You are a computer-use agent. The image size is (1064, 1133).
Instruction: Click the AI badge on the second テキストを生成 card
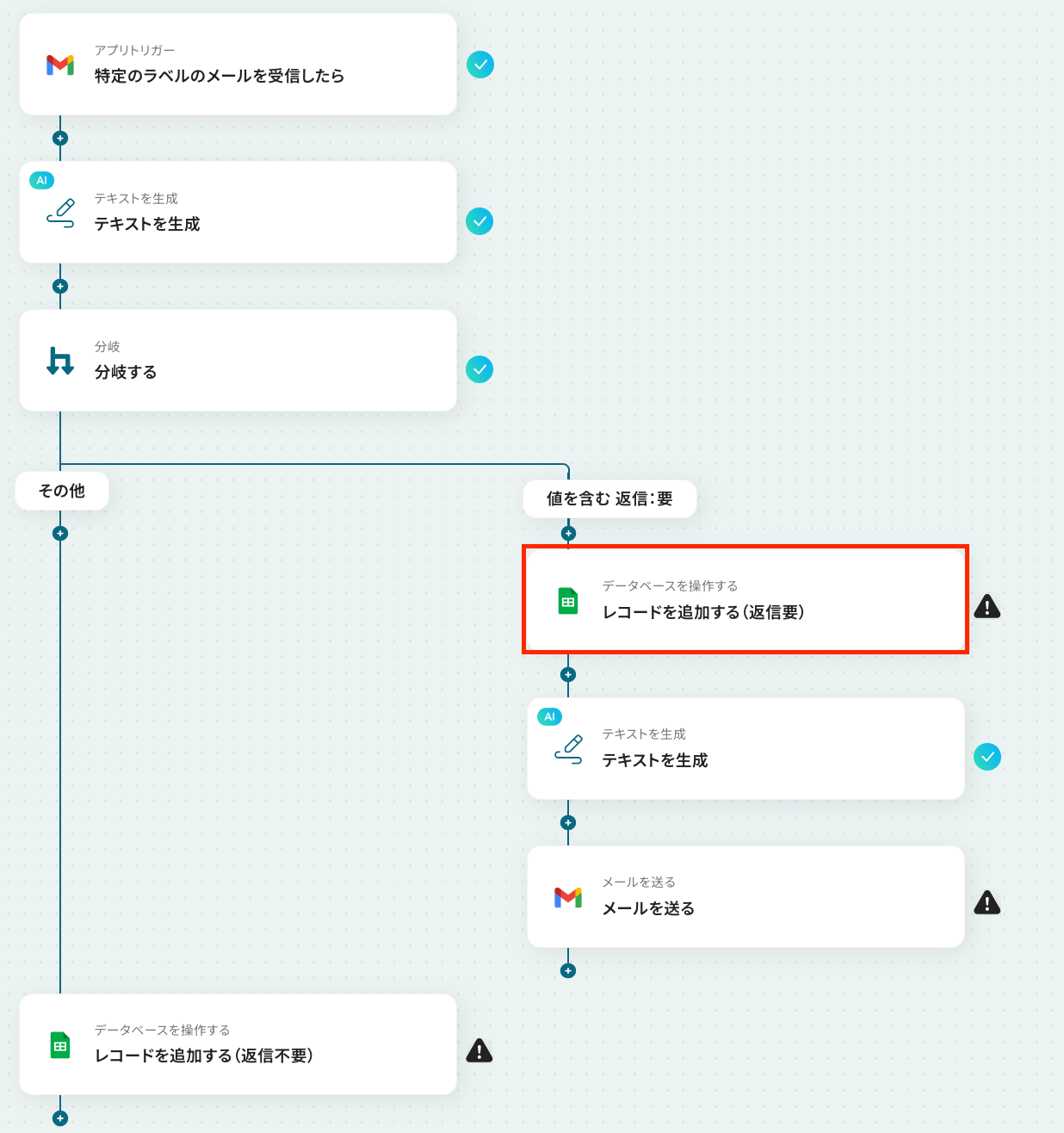(549, 716)
